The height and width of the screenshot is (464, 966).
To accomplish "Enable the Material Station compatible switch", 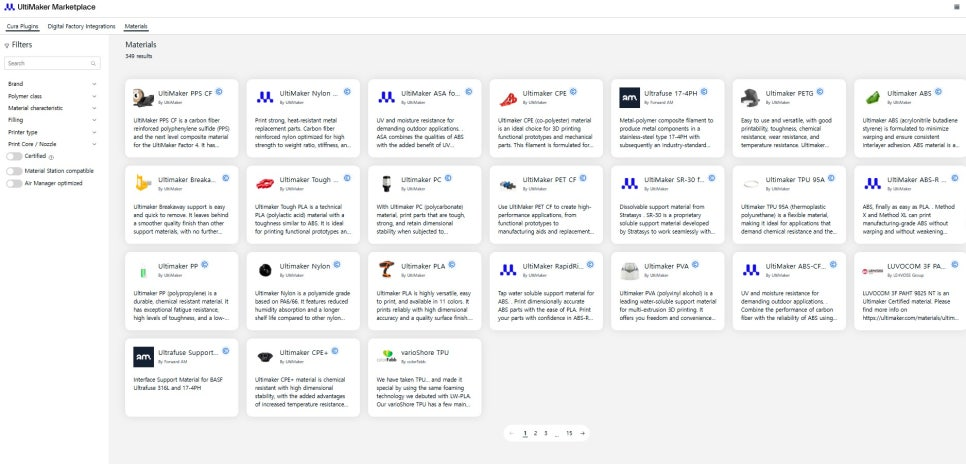I will point(14,171).
